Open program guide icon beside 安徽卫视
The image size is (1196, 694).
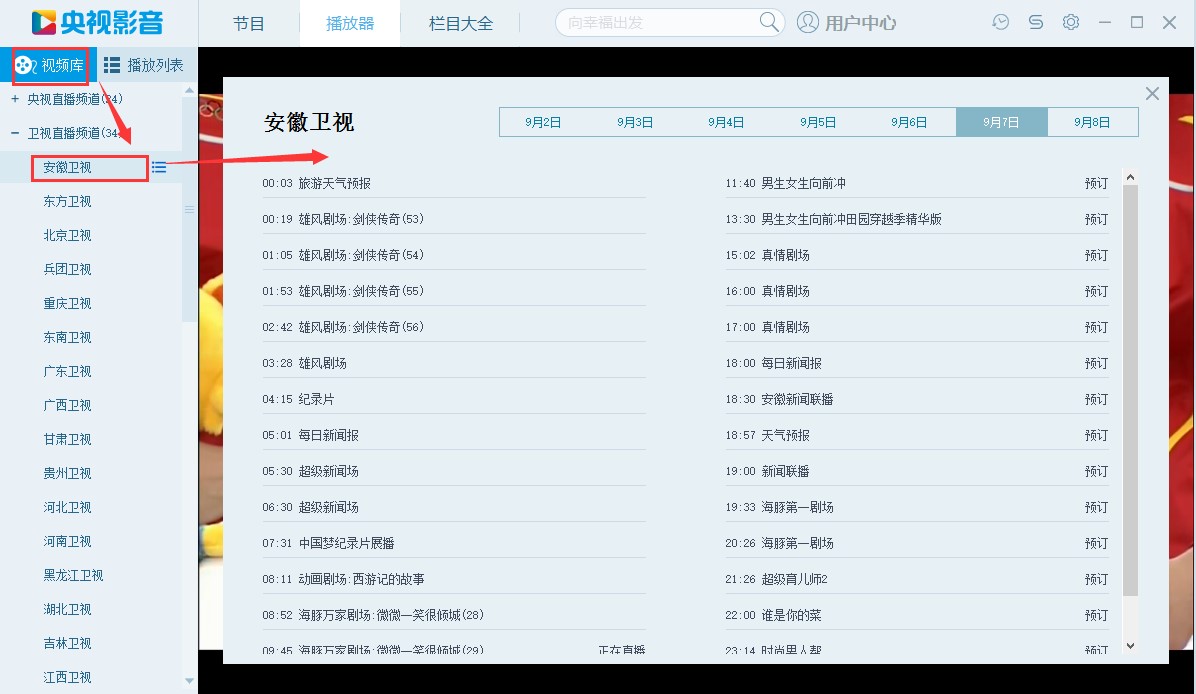[158, 167]
